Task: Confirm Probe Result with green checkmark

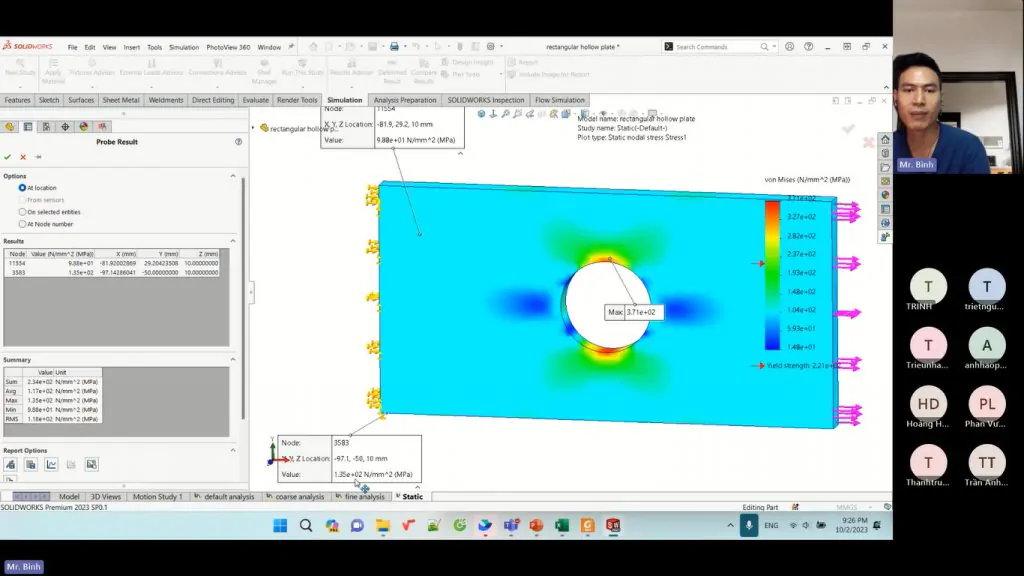Action: tap(8, 157)
